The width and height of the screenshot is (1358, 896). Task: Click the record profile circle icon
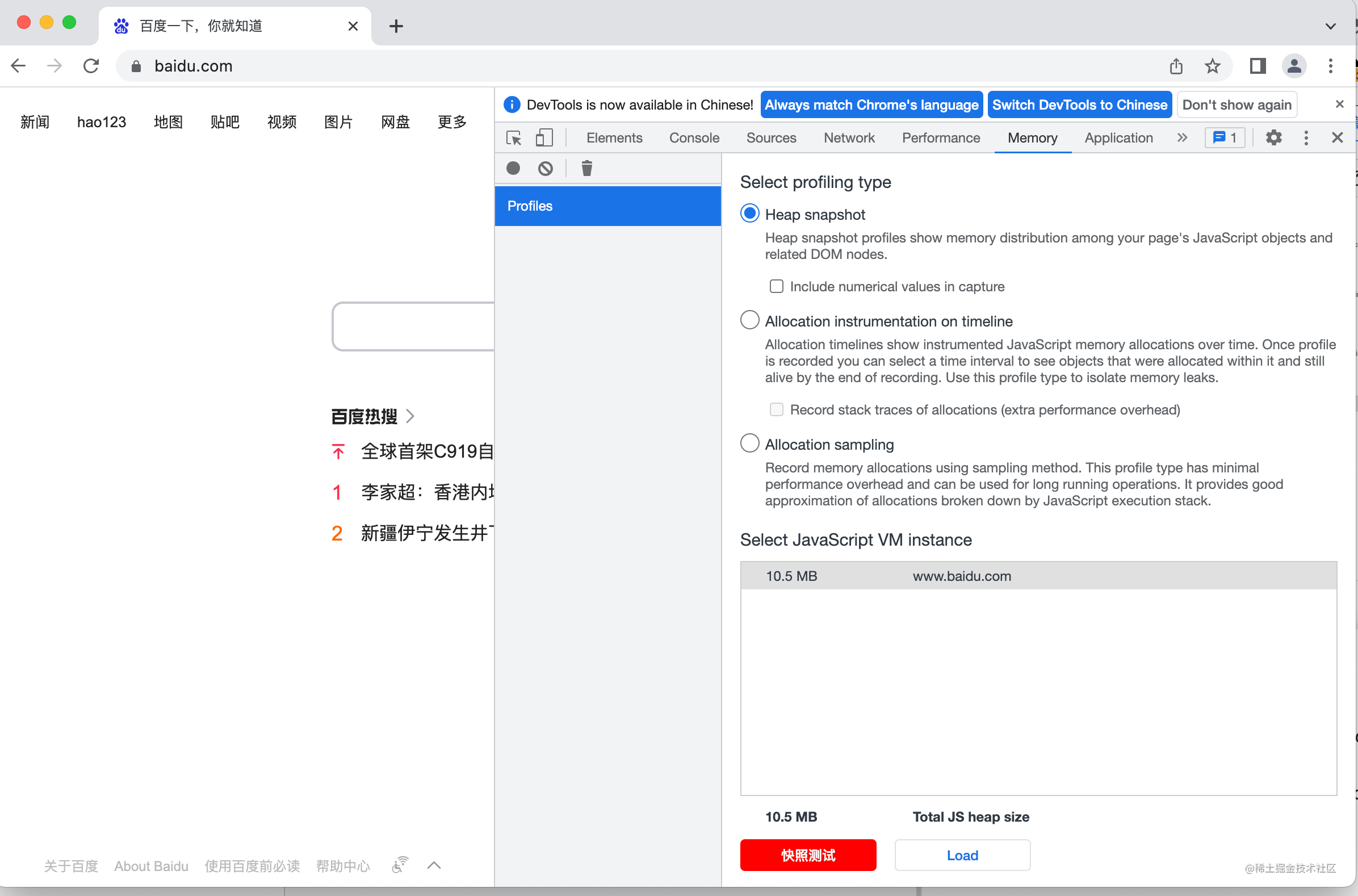point(513,168)
